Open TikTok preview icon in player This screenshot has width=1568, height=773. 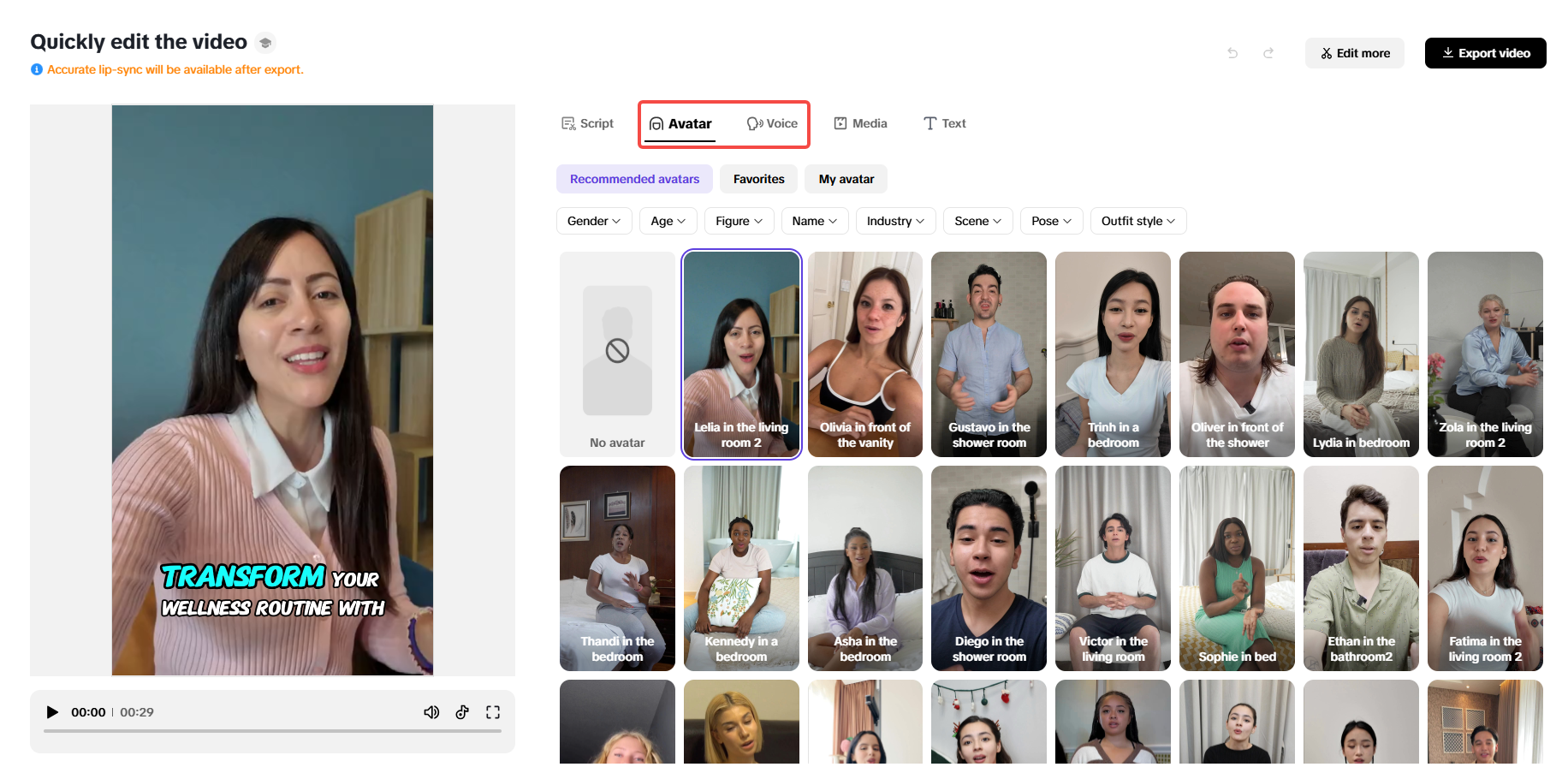click(462, 711)
